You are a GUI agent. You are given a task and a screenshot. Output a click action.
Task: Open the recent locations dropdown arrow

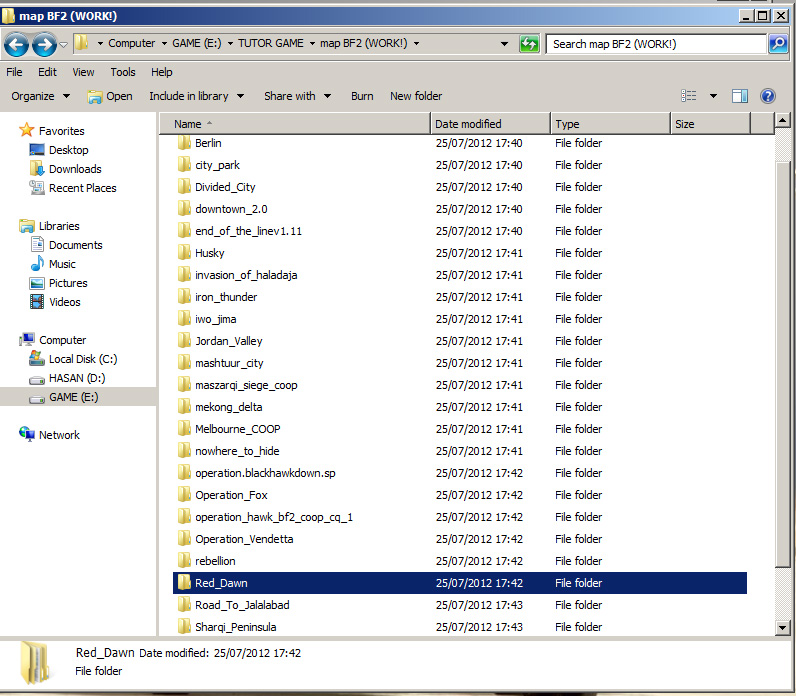(x=63, y=45)
